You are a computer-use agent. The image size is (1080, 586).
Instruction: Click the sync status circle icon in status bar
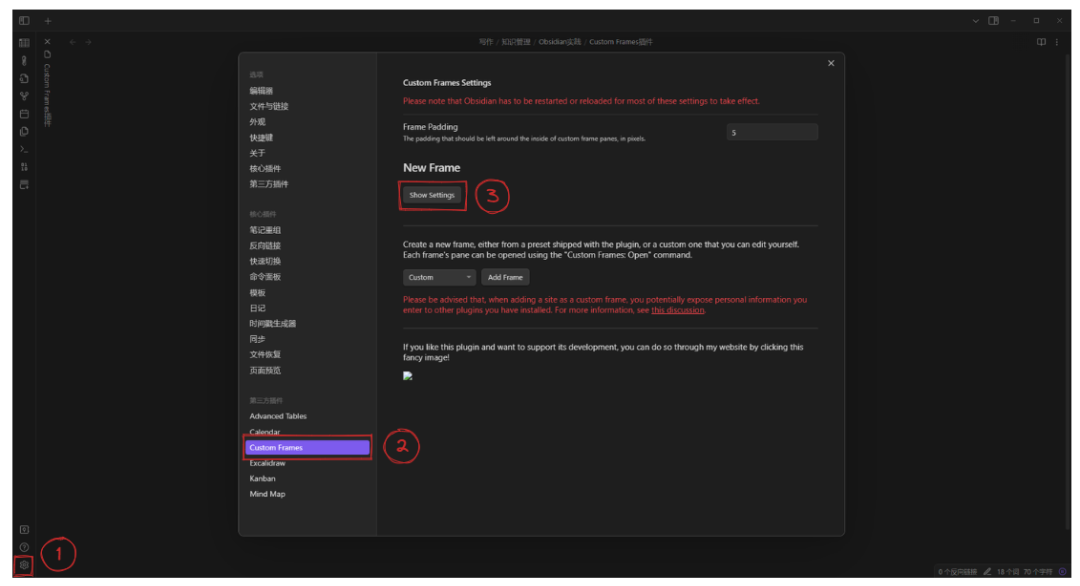click(x=1063, y=572)
